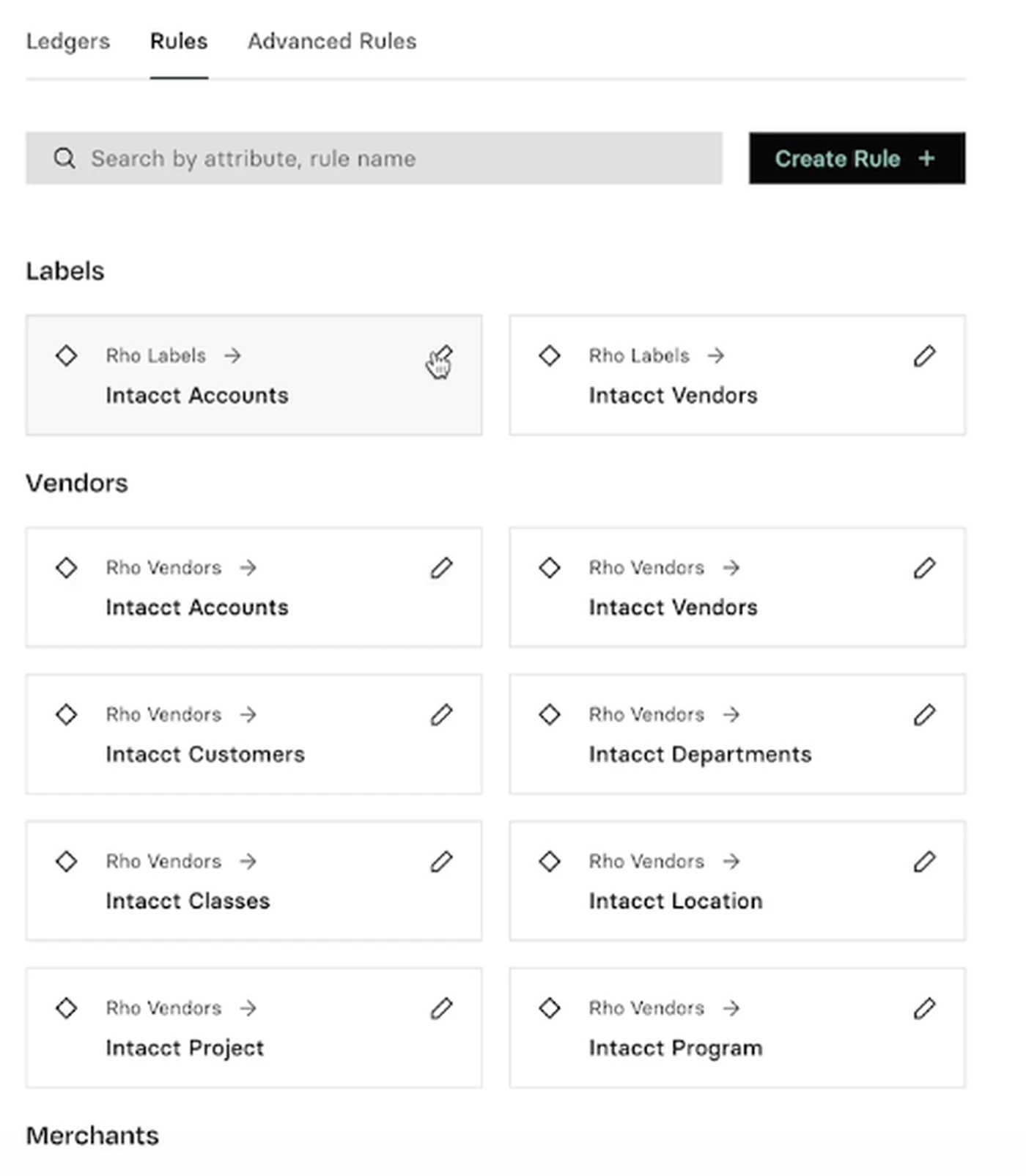Click 'Intacct Accounts' text under Vendors section

tap(197, 607)
